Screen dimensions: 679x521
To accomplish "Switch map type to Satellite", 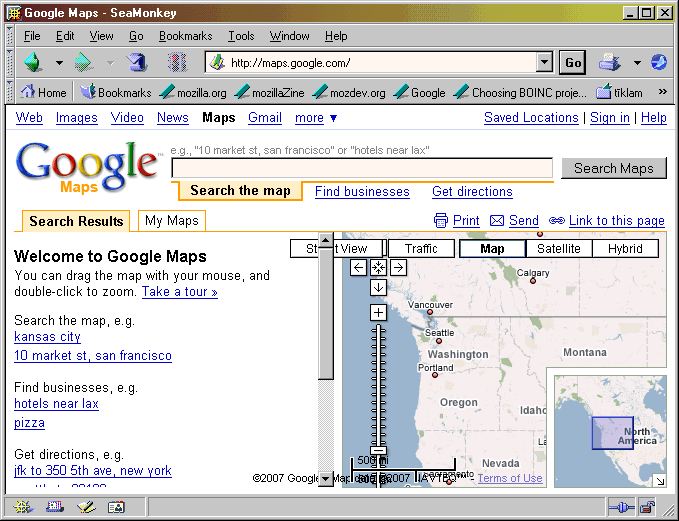I will point(559,249).
